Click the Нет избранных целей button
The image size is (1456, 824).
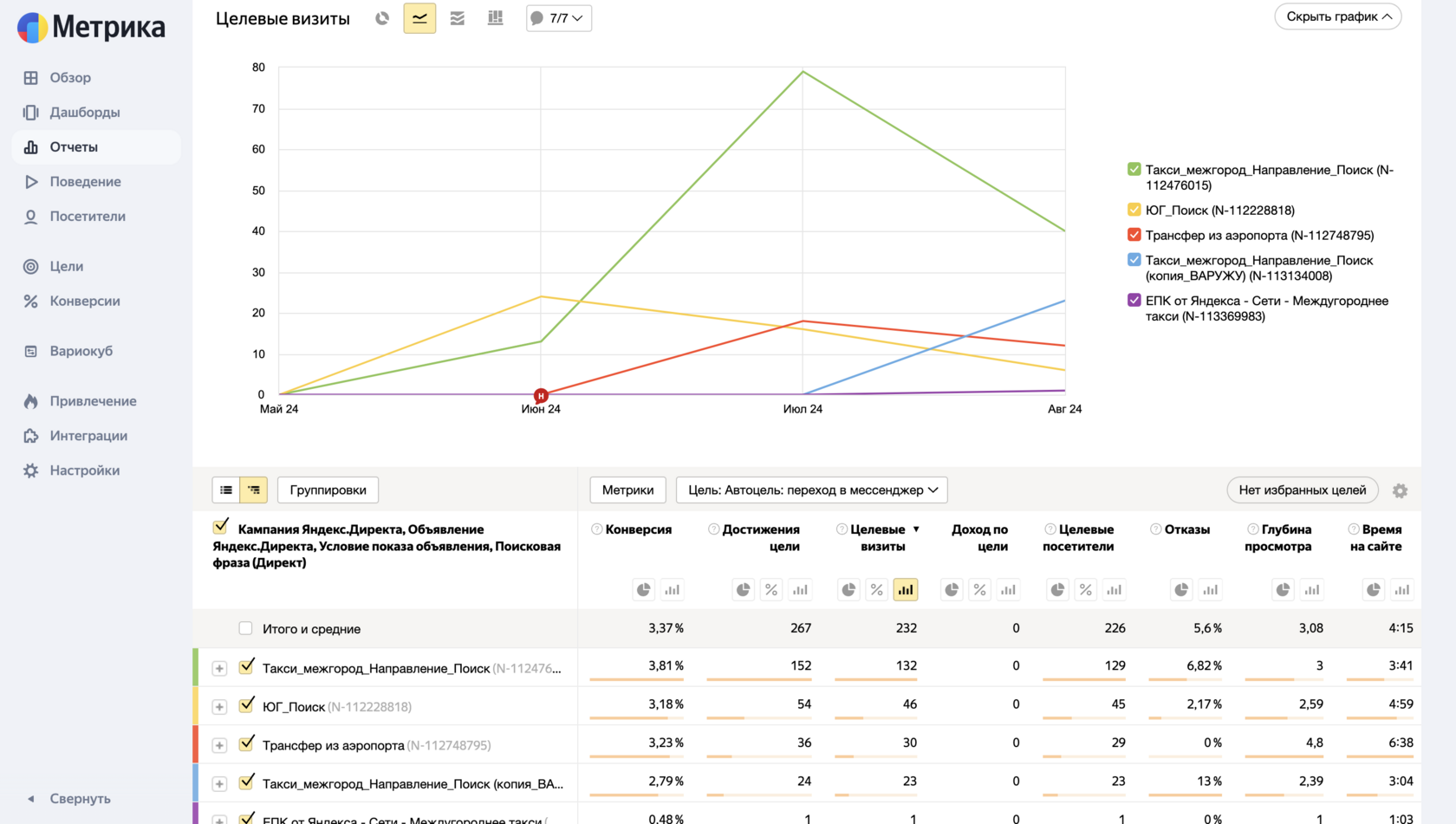pyautogui.click(x=1303, y=490)
